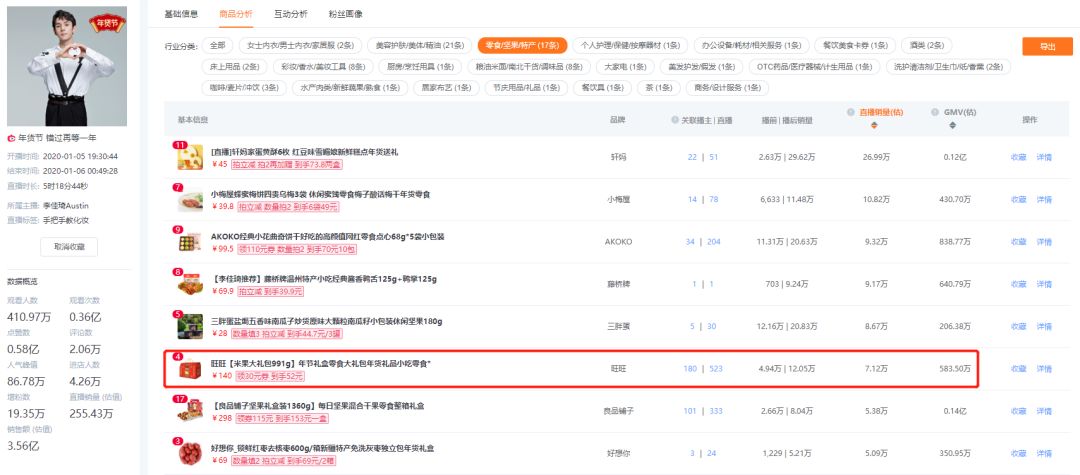Open 详情 for the AKOKO row

click(1044, 242)
